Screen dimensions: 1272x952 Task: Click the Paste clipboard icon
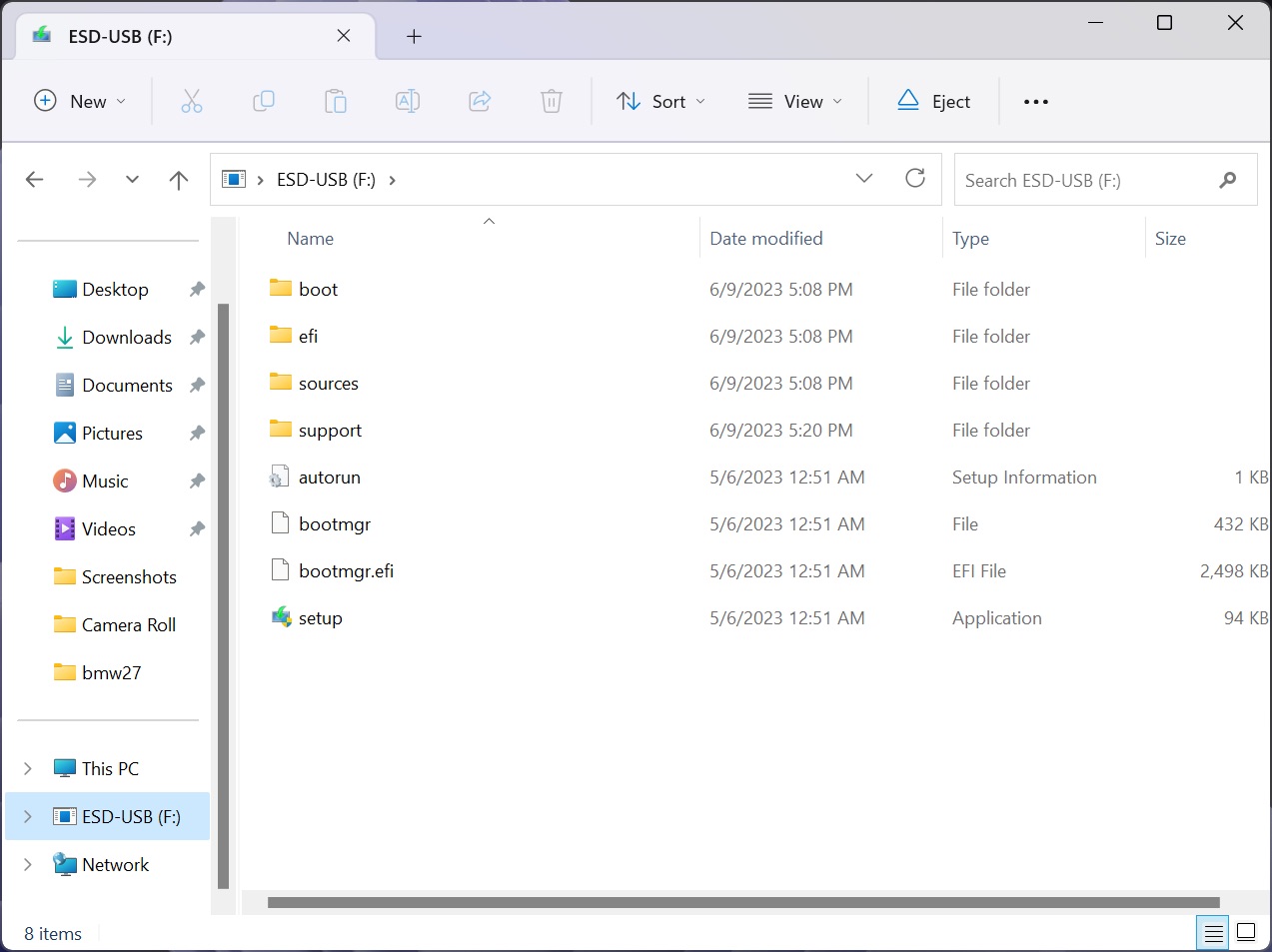pos(336,101)
